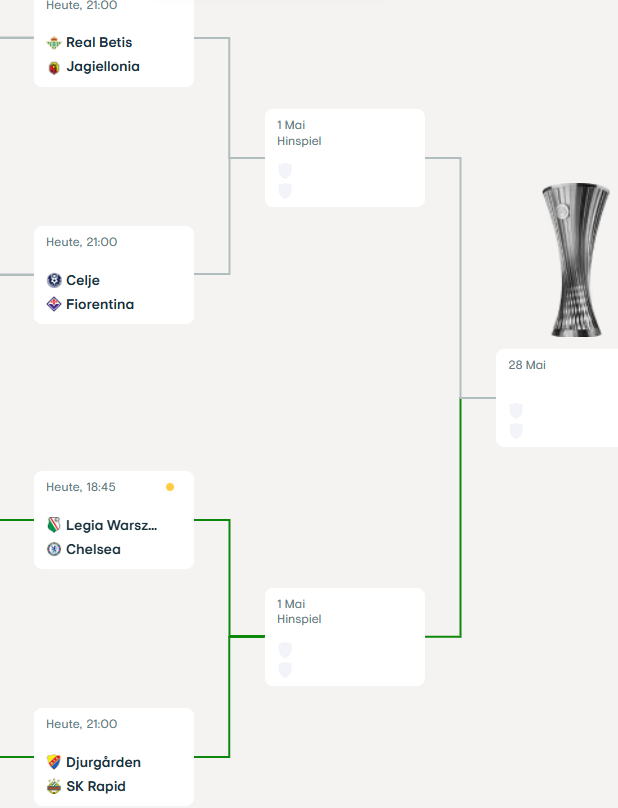Click the yellow dot on the Legia match

pyautogui.click(x=170, y=487)
